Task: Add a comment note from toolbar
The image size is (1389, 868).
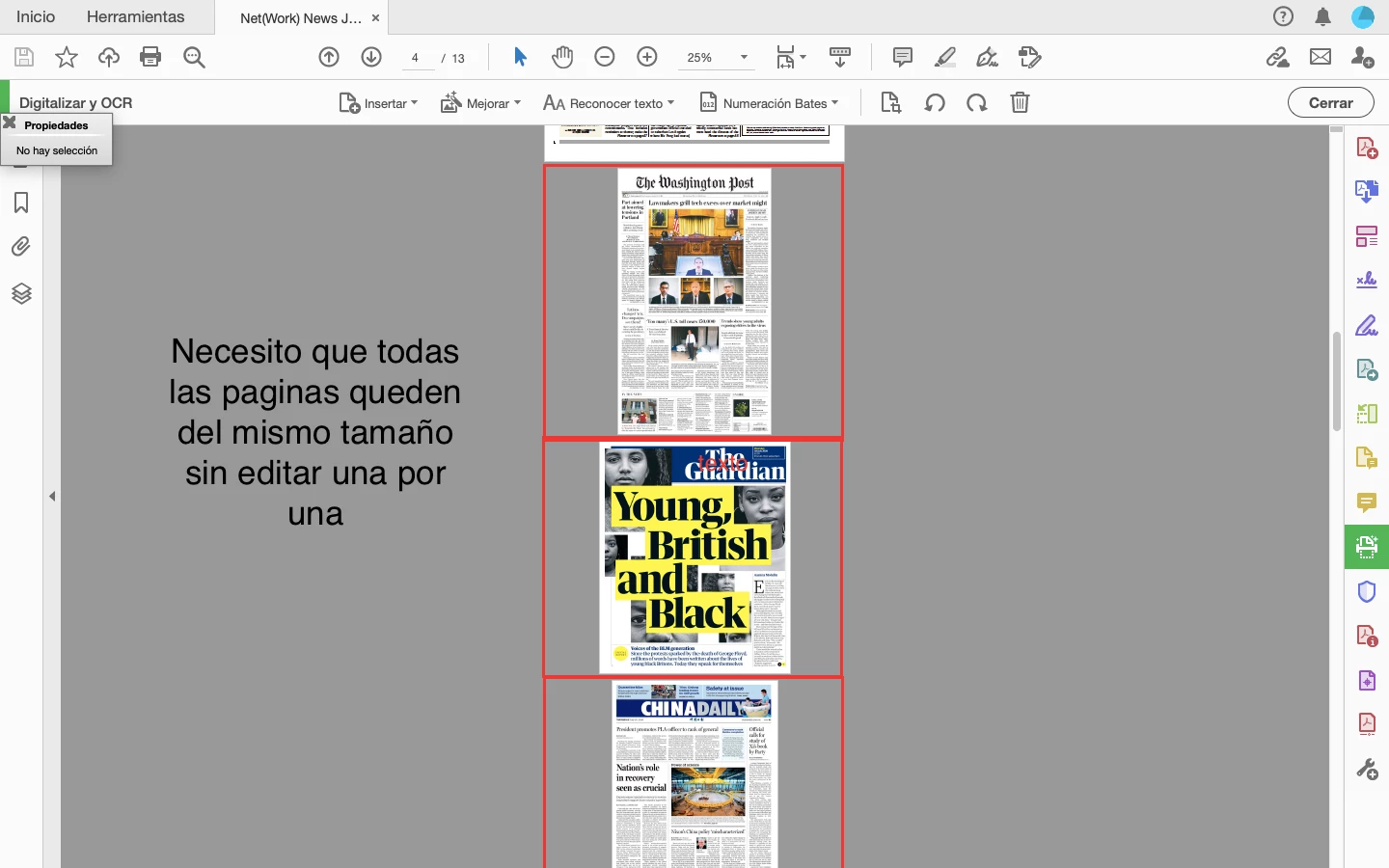Action: tap(903, 58)
